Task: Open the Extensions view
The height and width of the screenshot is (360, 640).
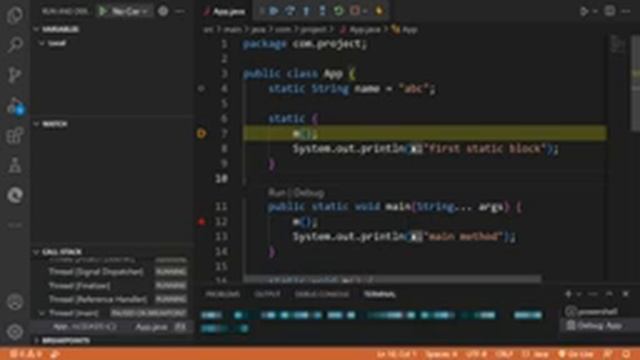Action: 15,136
